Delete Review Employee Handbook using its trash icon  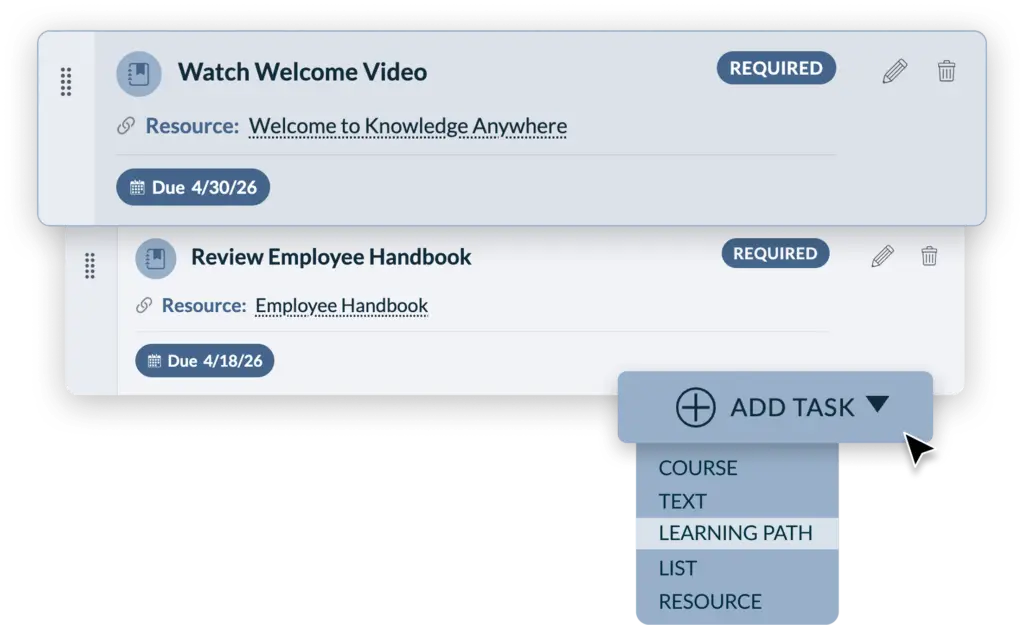tap(928, 256)
